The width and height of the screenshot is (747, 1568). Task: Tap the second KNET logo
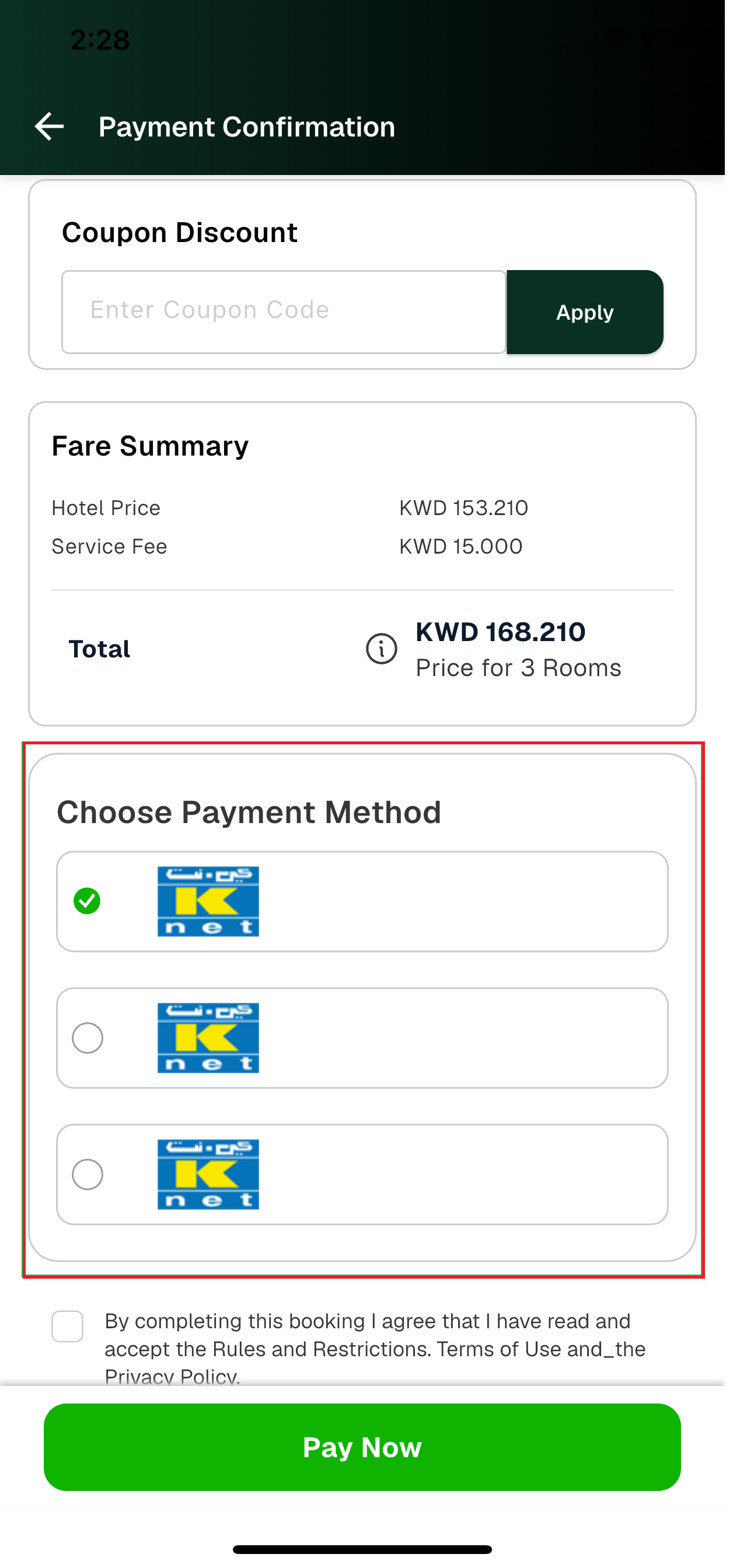click(208, 1038)
